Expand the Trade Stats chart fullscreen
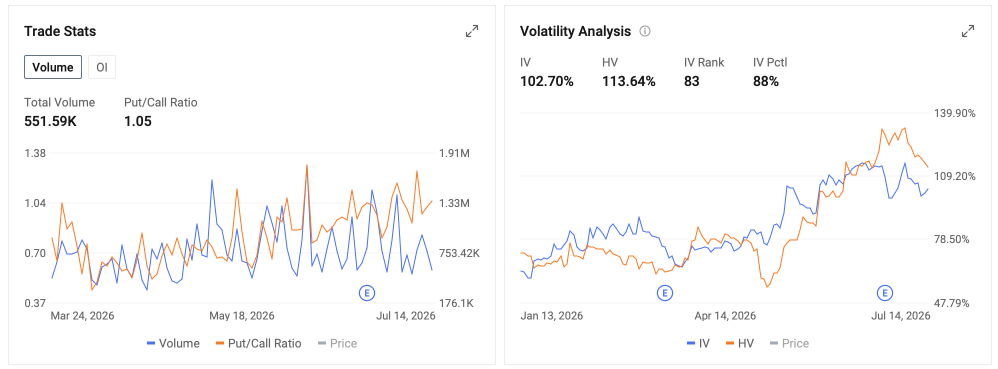The image size is (998, 369). tap(472, 31)
